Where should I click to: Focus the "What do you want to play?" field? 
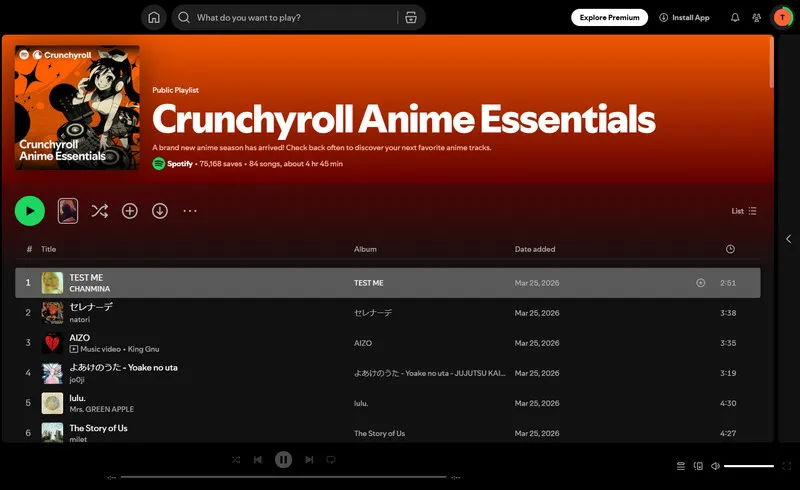point(293,18)
